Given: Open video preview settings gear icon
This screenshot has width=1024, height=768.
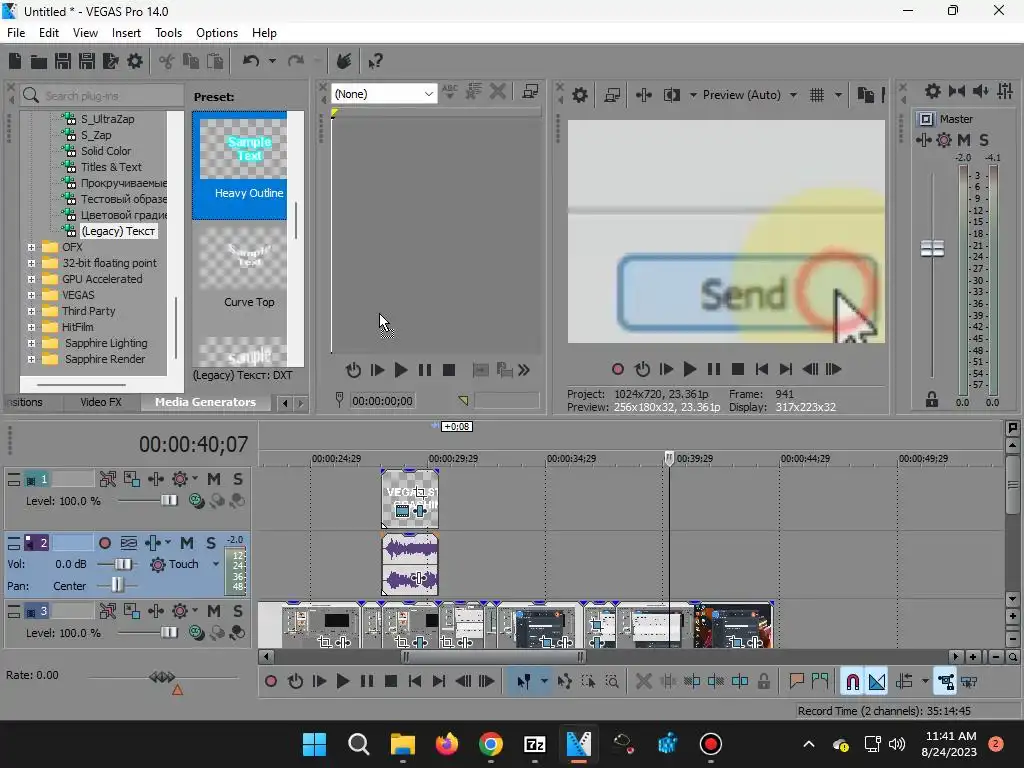Looking at the screenshot, I should [x=580, y=95].
